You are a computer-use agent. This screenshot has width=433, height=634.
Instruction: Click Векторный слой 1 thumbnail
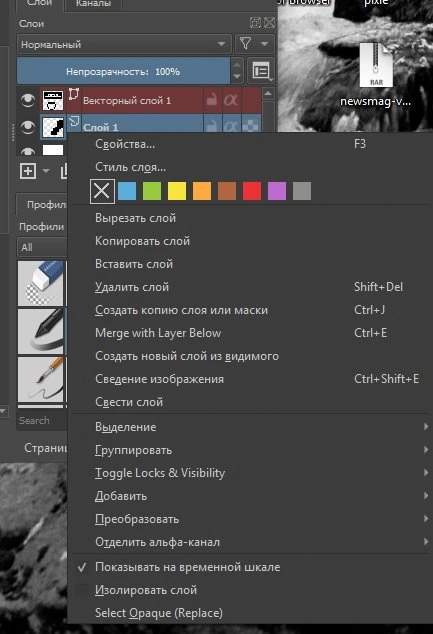pyautogui.click(x=53, y=100)
